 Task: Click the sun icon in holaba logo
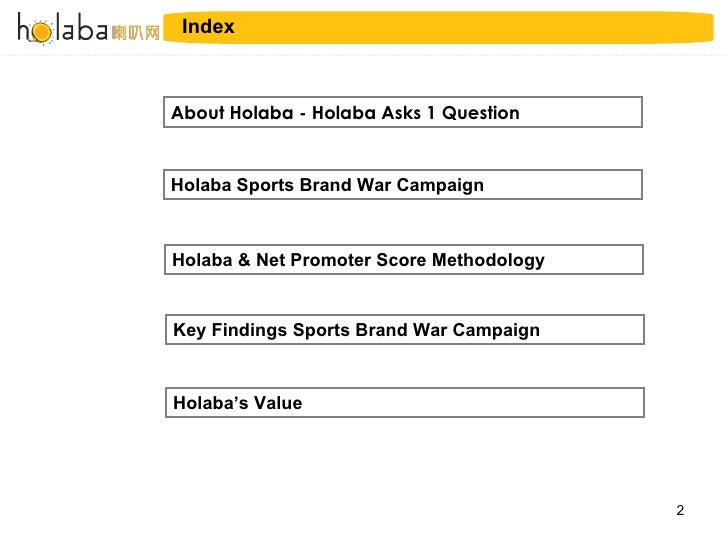(41, 32)
